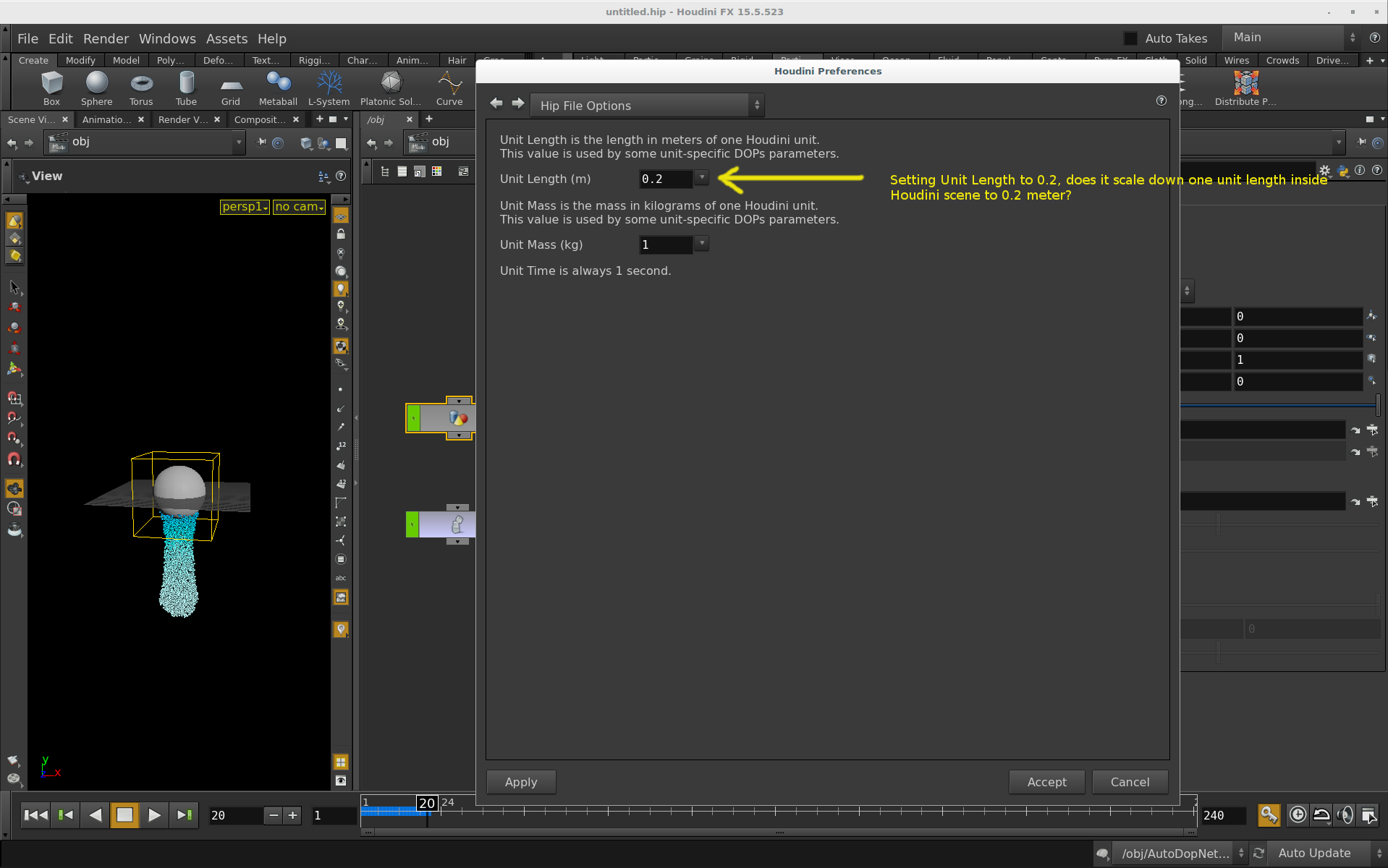Play animation in reverse

coord(95,815)
